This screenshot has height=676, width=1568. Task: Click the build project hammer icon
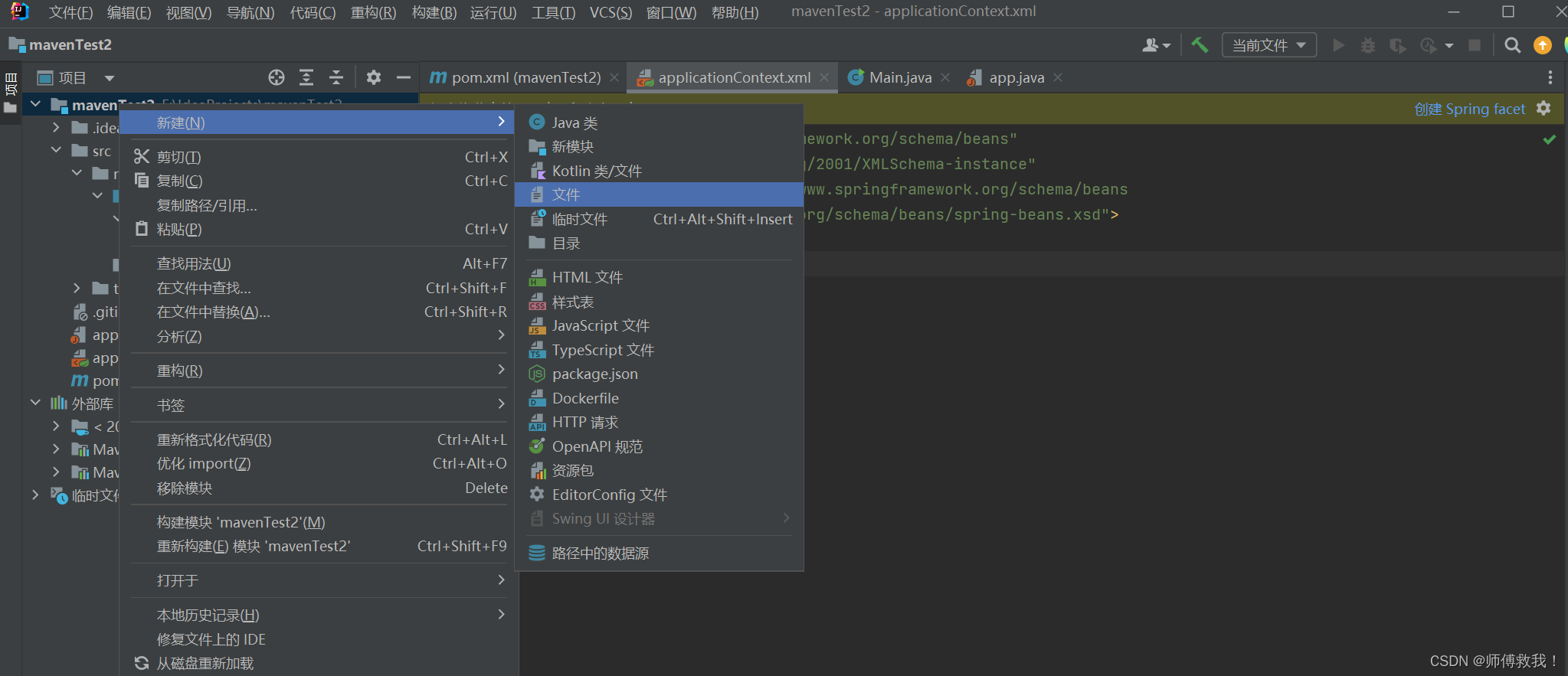[x=1200, y=45]
